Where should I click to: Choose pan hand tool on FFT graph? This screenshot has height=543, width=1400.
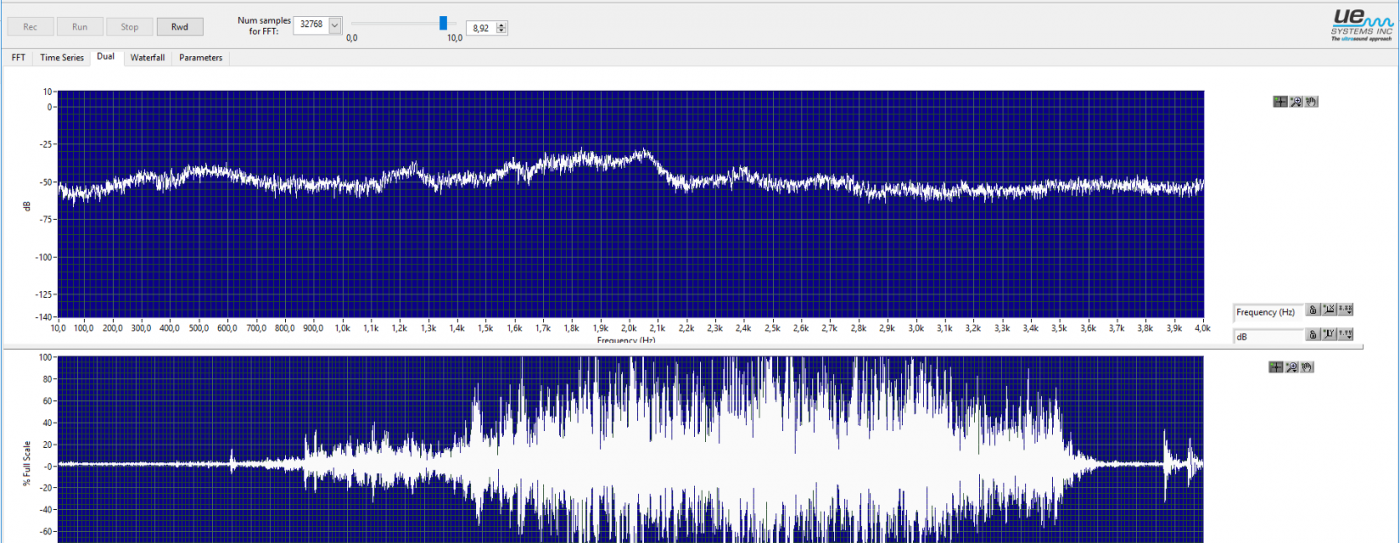click(x=1311, y=101)
